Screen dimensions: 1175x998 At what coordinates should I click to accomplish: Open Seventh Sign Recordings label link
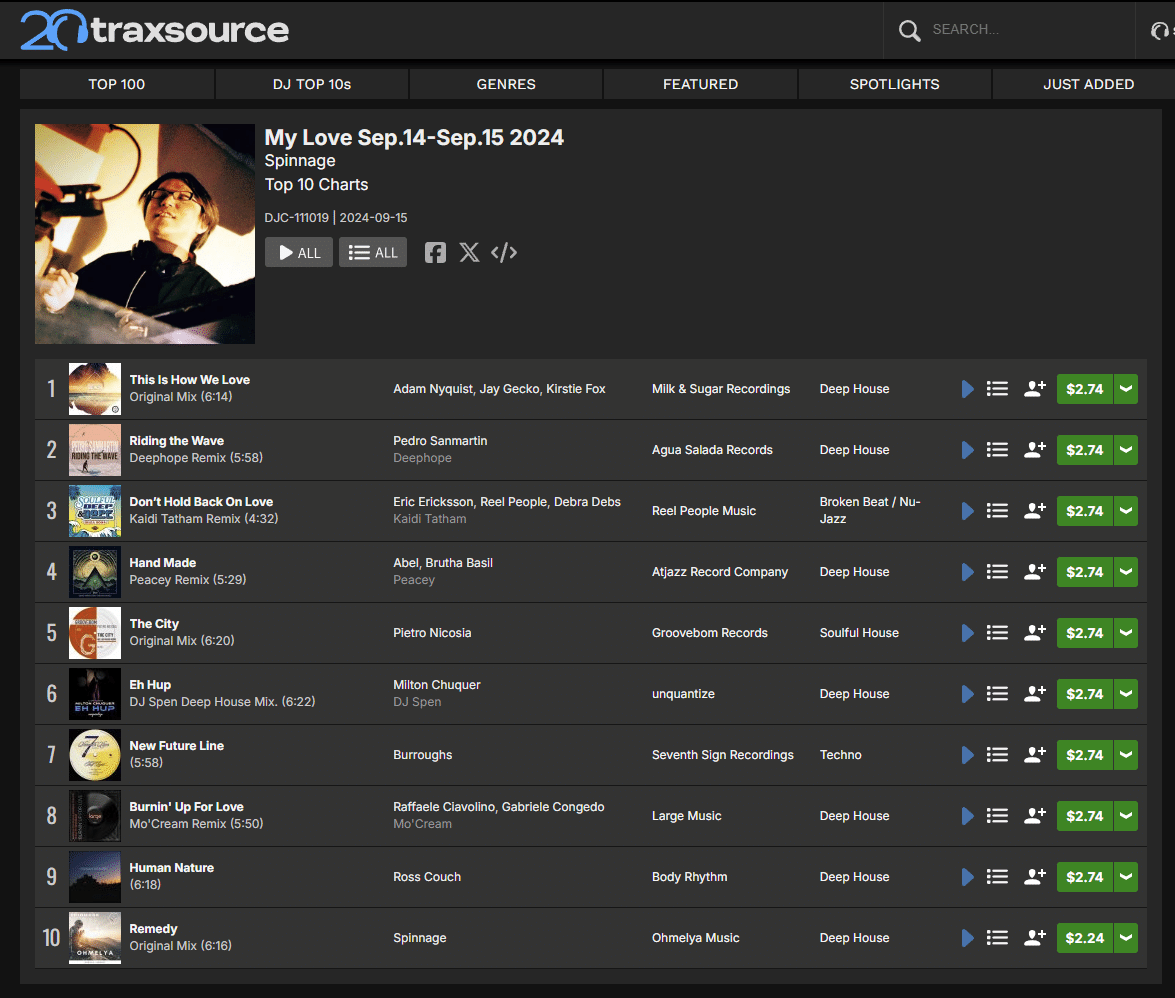click(x=722, y=754)
